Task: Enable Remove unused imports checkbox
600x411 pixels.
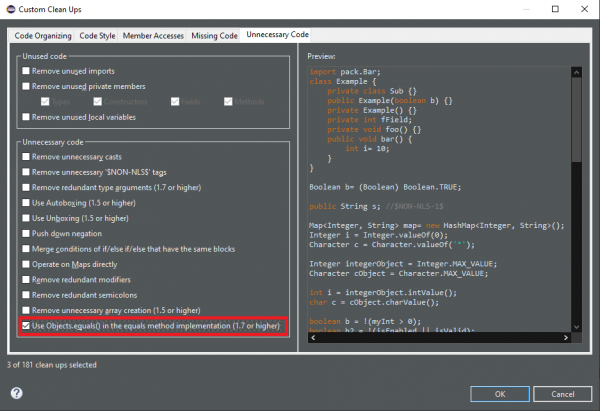Action: tap(26, 72)
